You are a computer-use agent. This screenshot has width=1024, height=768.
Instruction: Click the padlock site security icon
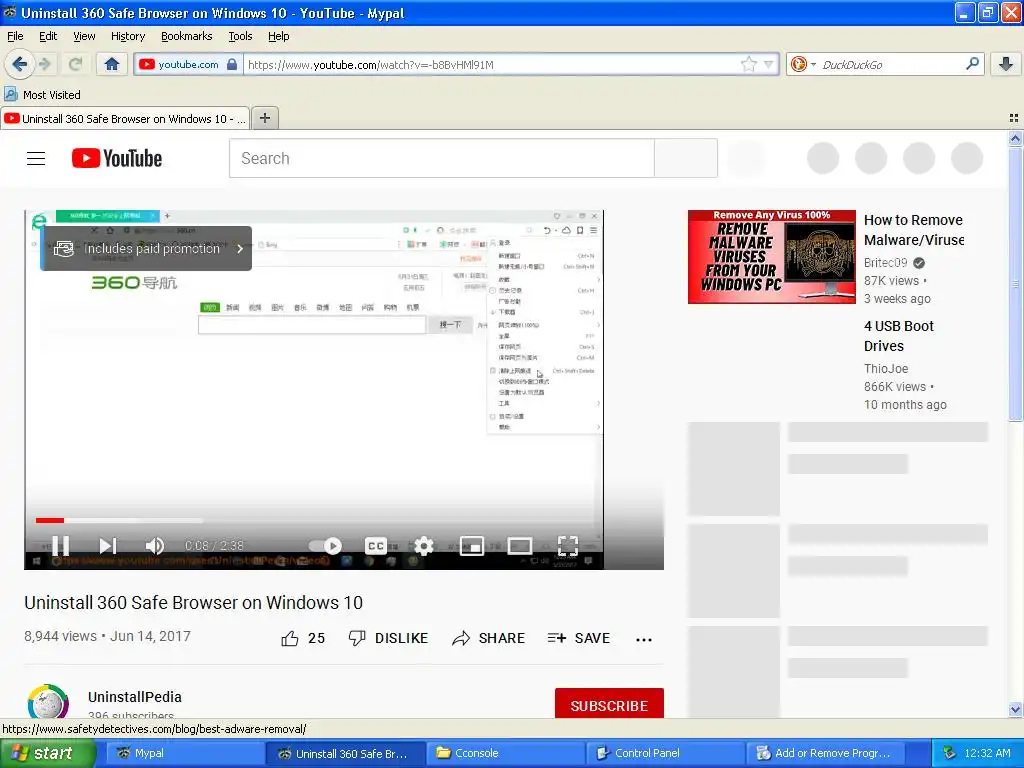coord(232,64)
